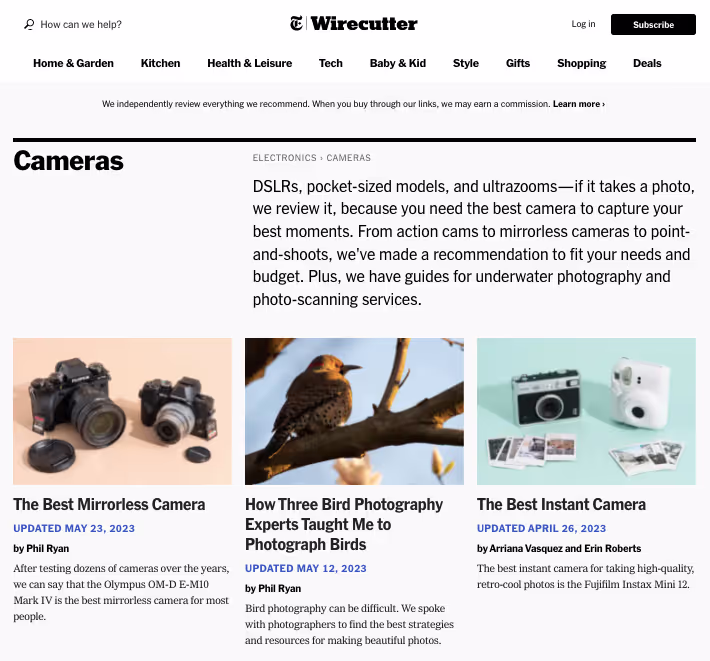The height and width of the screenshot is (661, 710).
Task: Open The Best Instant Camera article title
Action: coord(561,504)
